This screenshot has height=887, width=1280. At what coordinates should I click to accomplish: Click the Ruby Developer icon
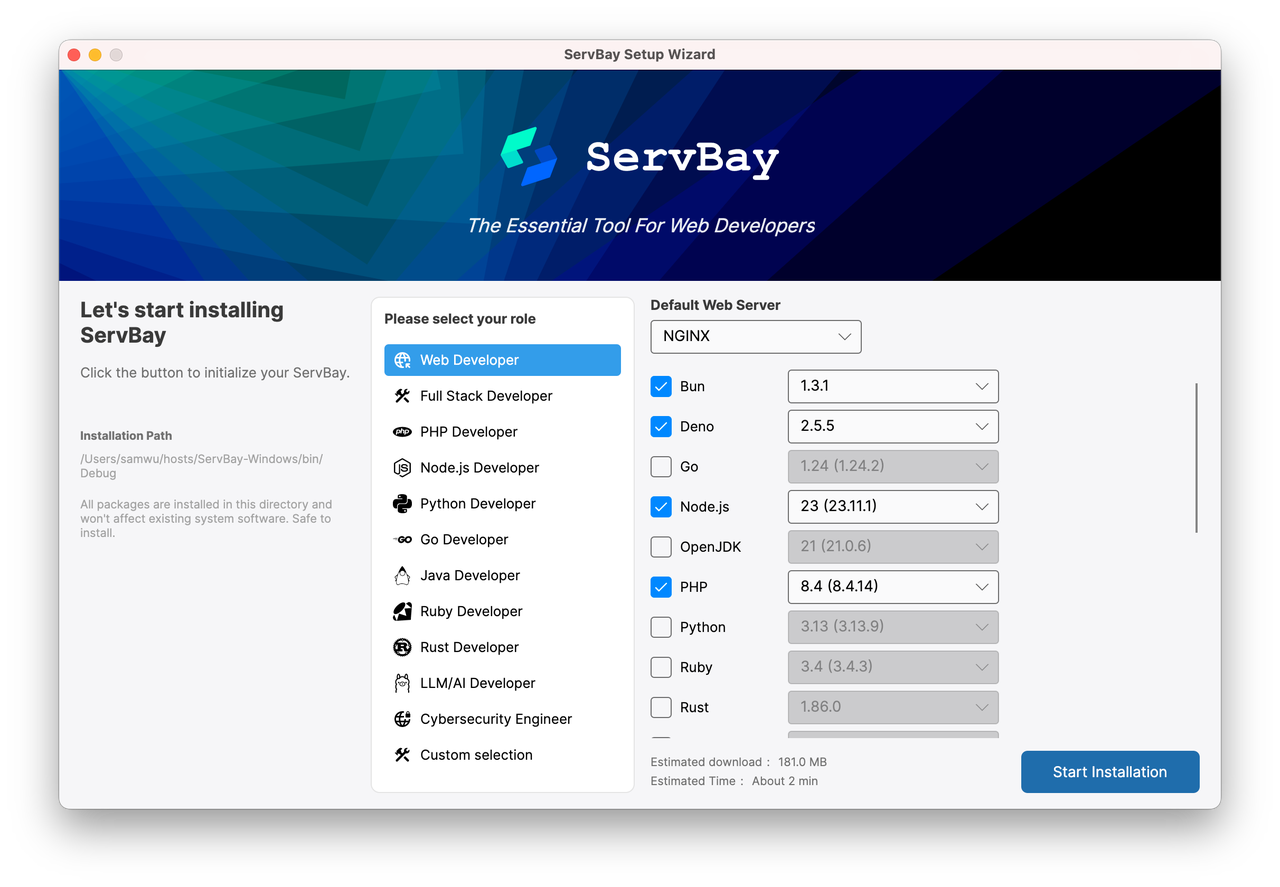[x=402, y=612]
